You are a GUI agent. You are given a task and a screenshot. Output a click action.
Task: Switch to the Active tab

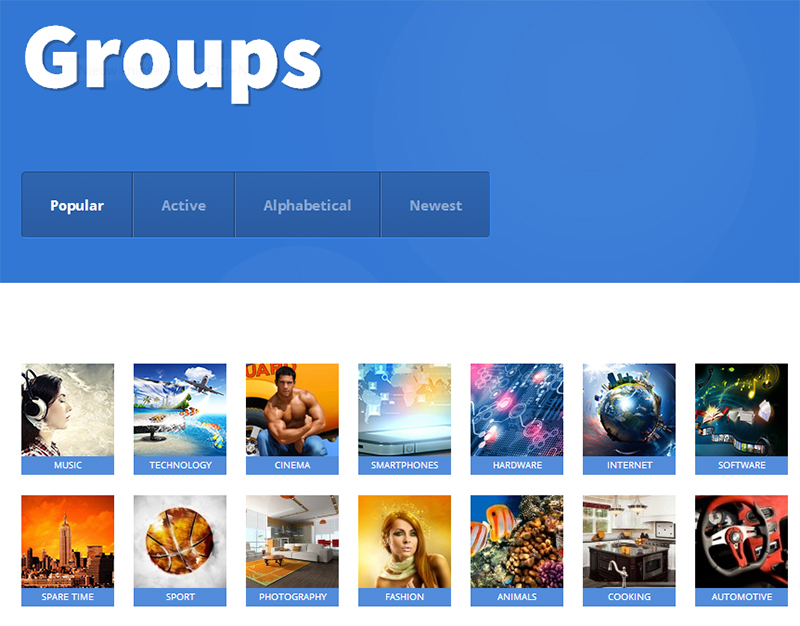pos(184,205)
